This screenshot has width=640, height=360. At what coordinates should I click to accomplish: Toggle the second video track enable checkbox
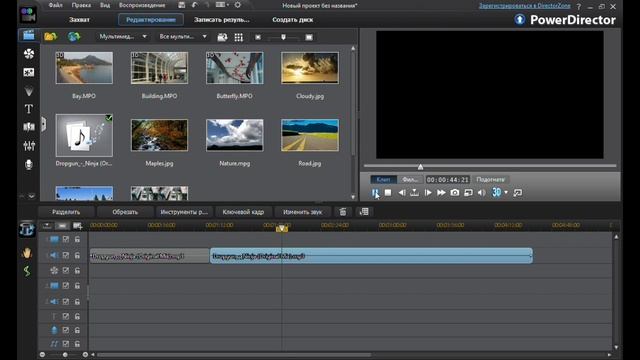pos(66,286)
